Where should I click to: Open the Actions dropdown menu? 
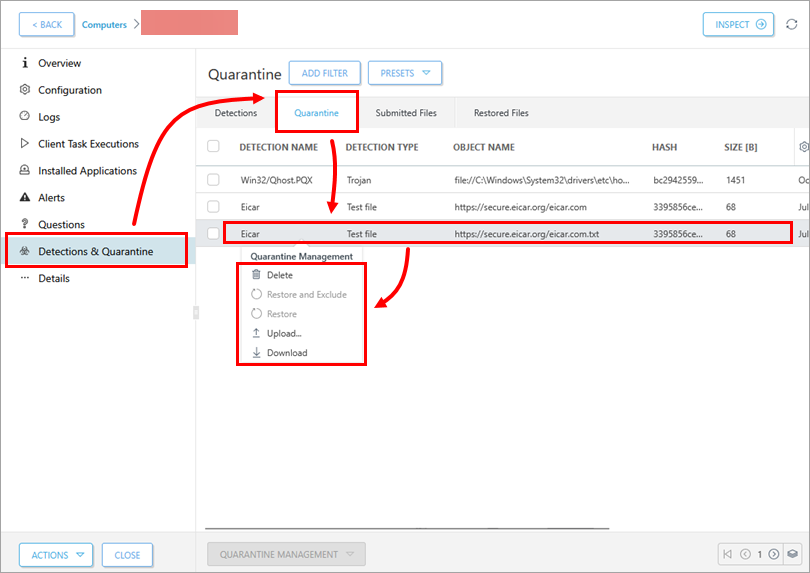(56, 555)
